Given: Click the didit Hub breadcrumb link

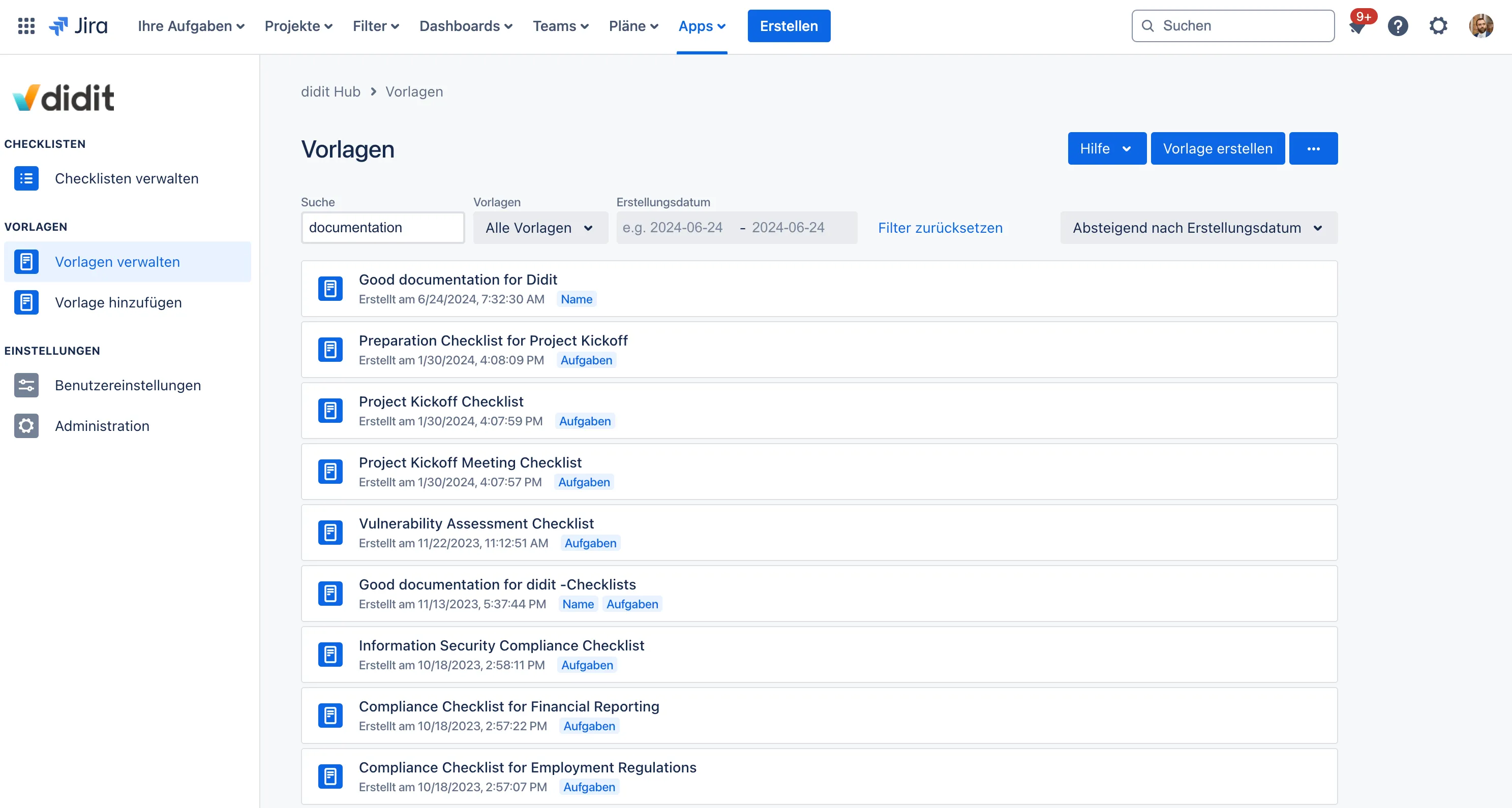Looking at the screenshot, I should [330, 91].
